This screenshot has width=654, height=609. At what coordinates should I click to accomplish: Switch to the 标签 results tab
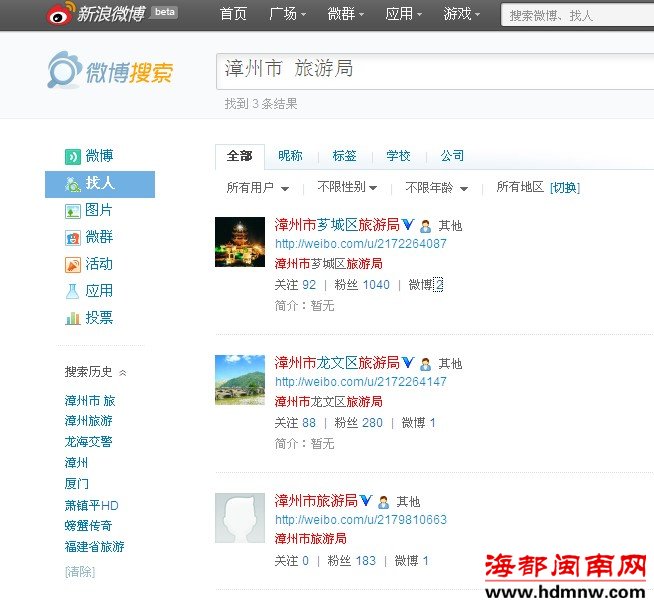[x=345, y=156]
